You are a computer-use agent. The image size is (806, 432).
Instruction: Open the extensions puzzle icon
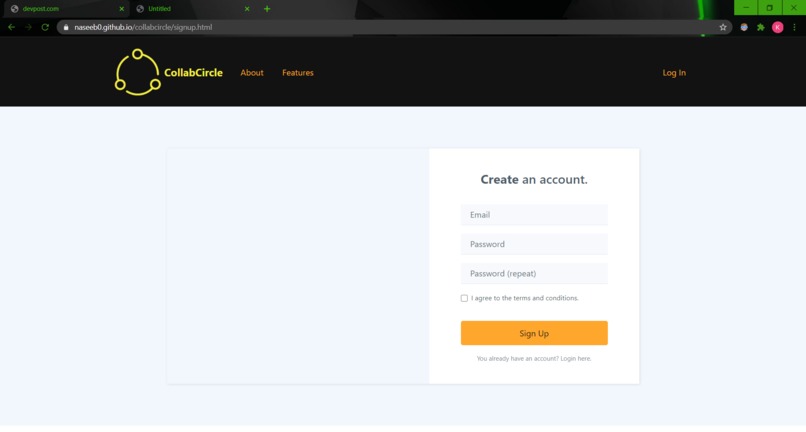pyautogui.click(x=761, y=27)
